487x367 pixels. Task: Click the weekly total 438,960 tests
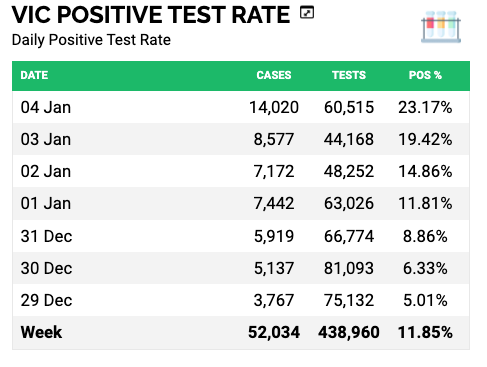pos(349,332)
